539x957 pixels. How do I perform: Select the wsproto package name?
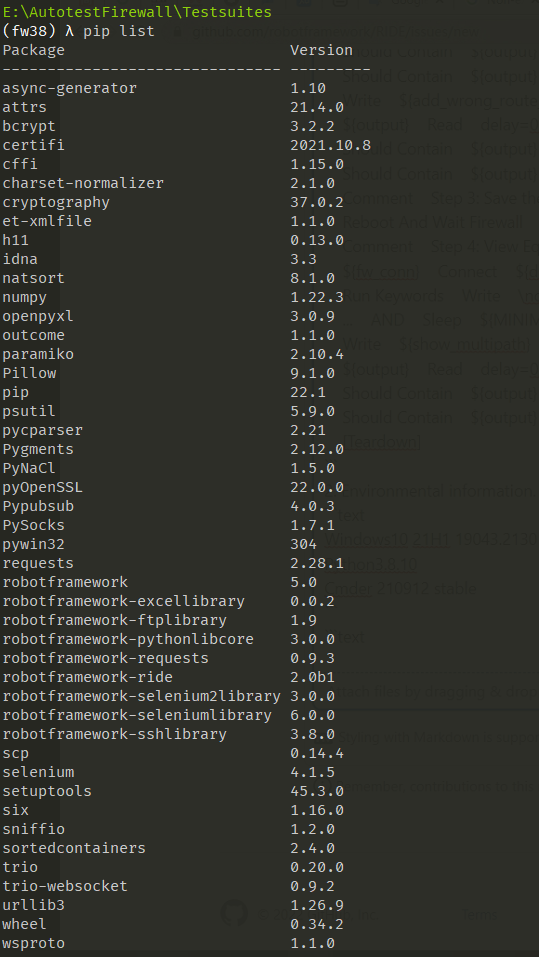(34, 943)
